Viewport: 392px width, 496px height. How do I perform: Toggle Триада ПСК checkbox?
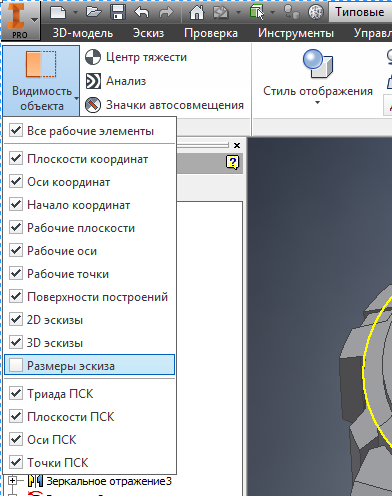coord(16,393)
